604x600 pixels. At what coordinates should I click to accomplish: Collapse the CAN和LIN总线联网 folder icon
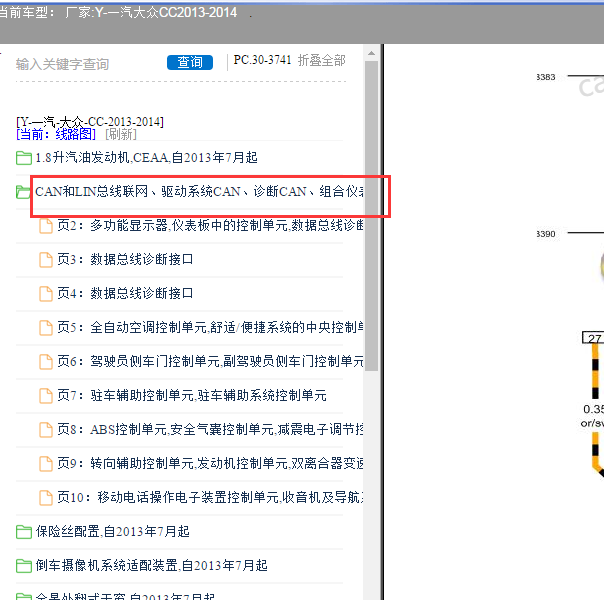pos(23,192)
